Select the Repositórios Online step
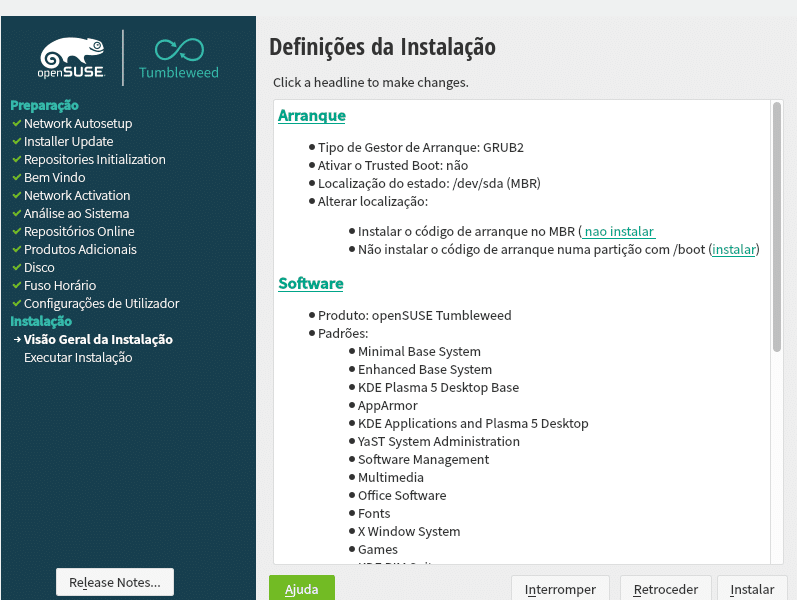 pos(79,231)
